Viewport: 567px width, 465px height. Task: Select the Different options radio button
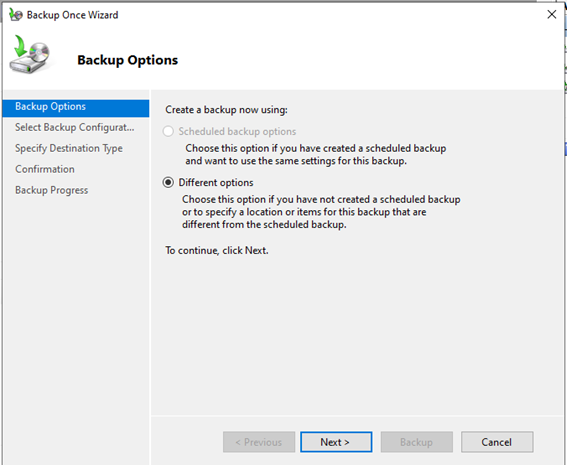[x=168, y=182]
